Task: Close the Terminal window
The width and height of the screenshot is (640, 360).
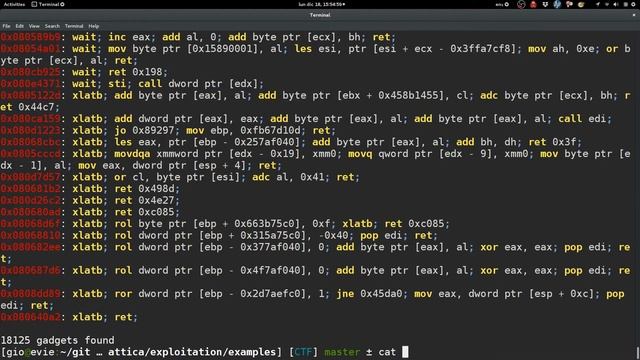Action: [x=634, y=15]
